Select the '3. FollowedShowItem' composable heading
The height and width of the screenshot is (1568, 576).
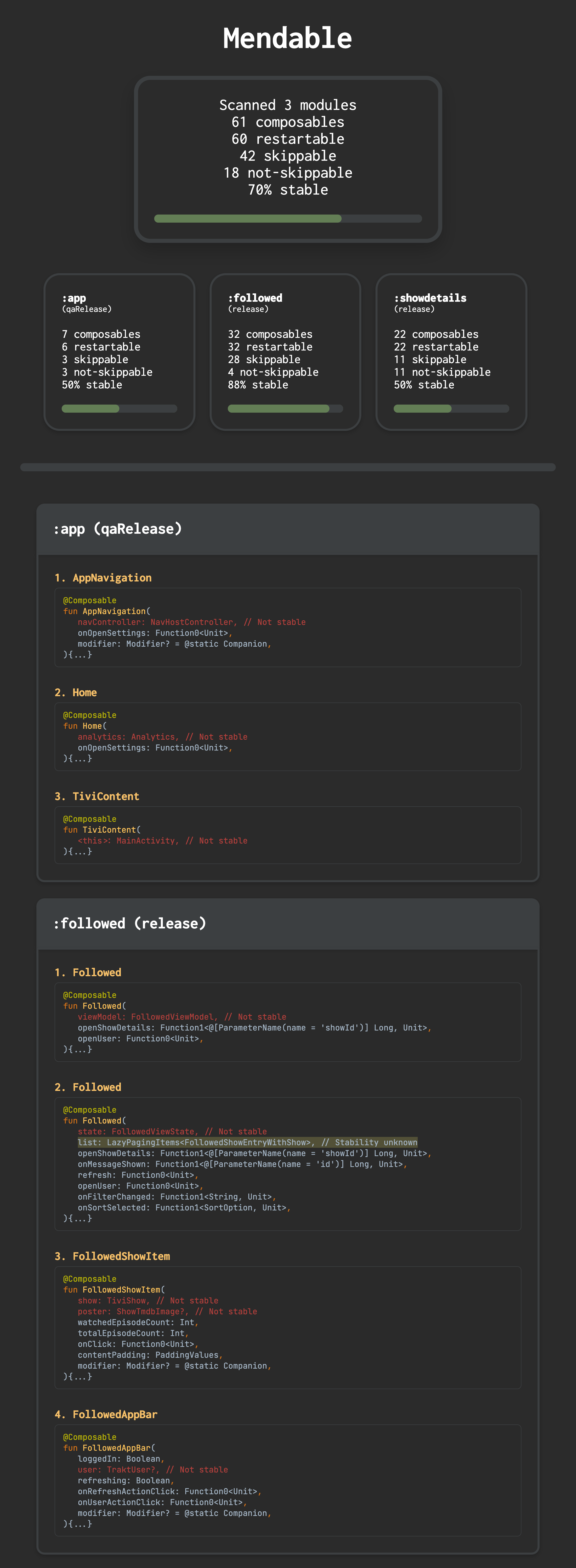(x=112, y=1256)
